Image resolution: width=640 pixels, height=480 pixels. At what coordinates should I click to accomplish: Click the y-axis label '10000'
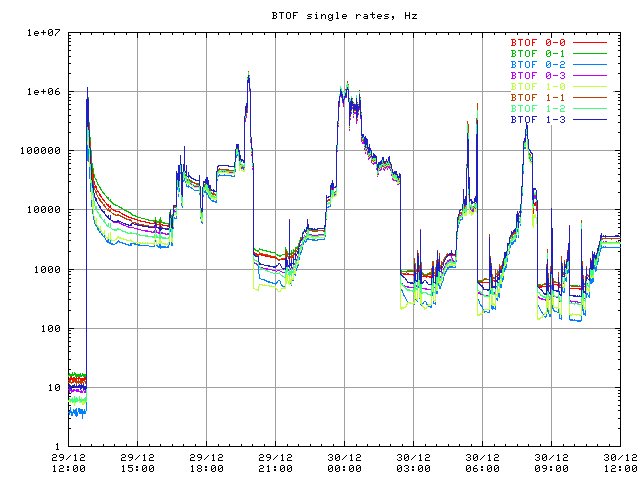44,210
